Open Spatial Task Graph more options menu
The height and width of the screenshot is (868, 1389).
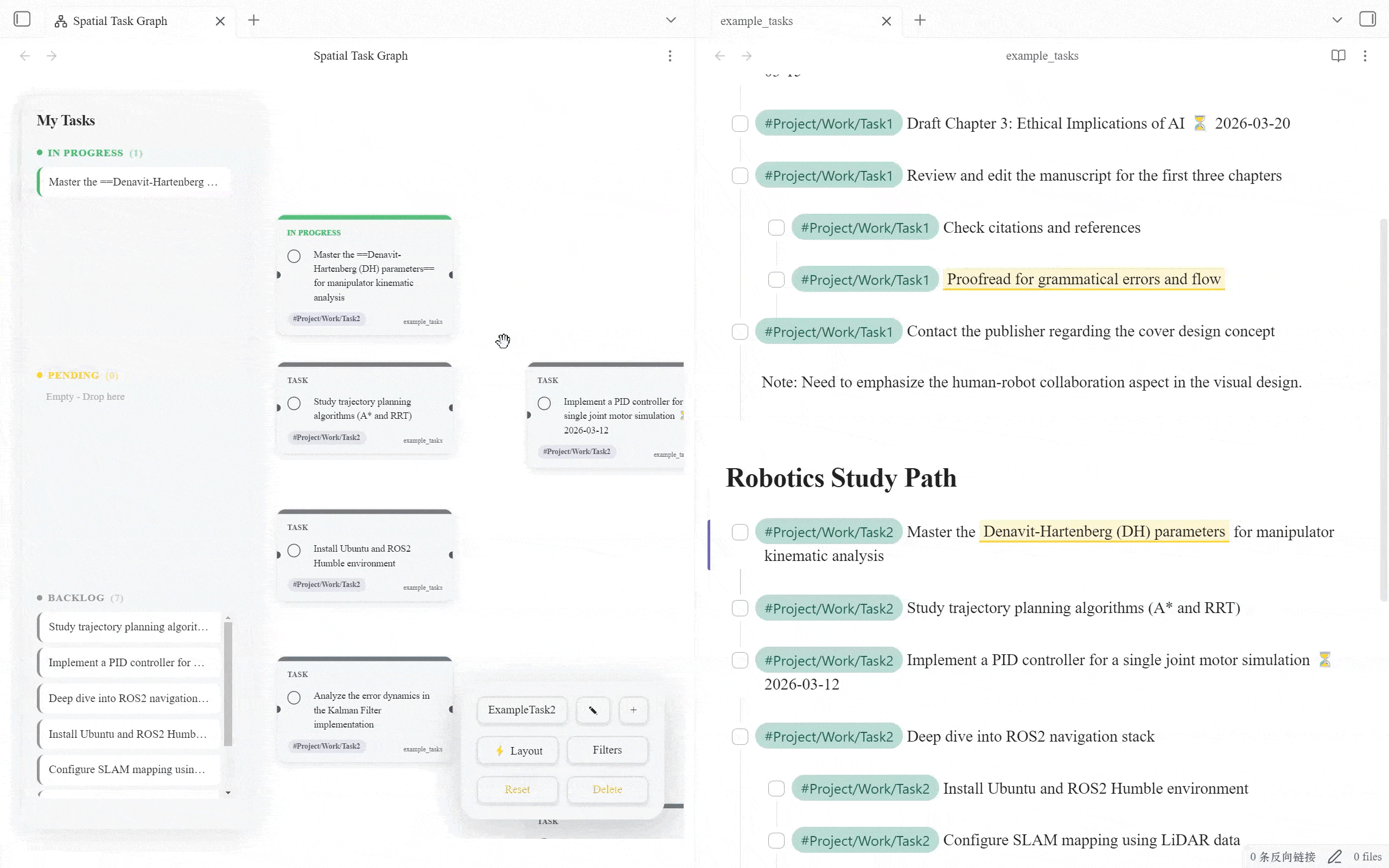coord(669,56)
